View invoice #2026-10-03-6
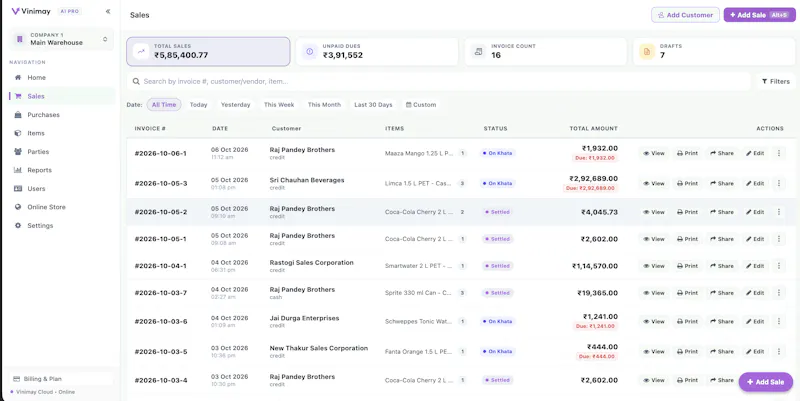The width and height of the screenshot is (800, 401). (x=654, y=321)
